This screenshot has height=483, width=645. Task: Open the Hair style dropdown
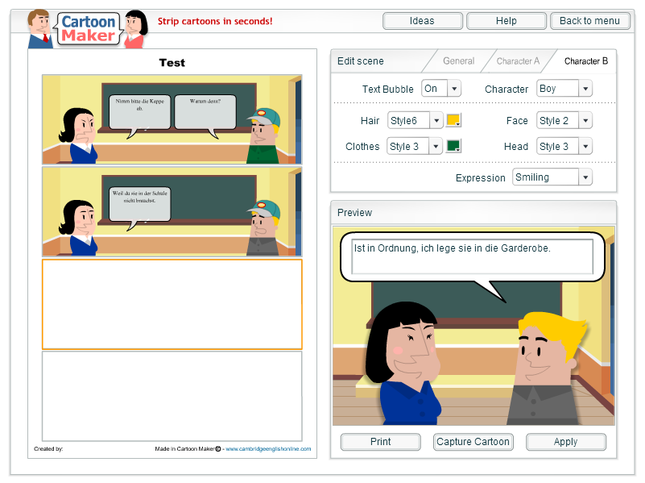415,120
